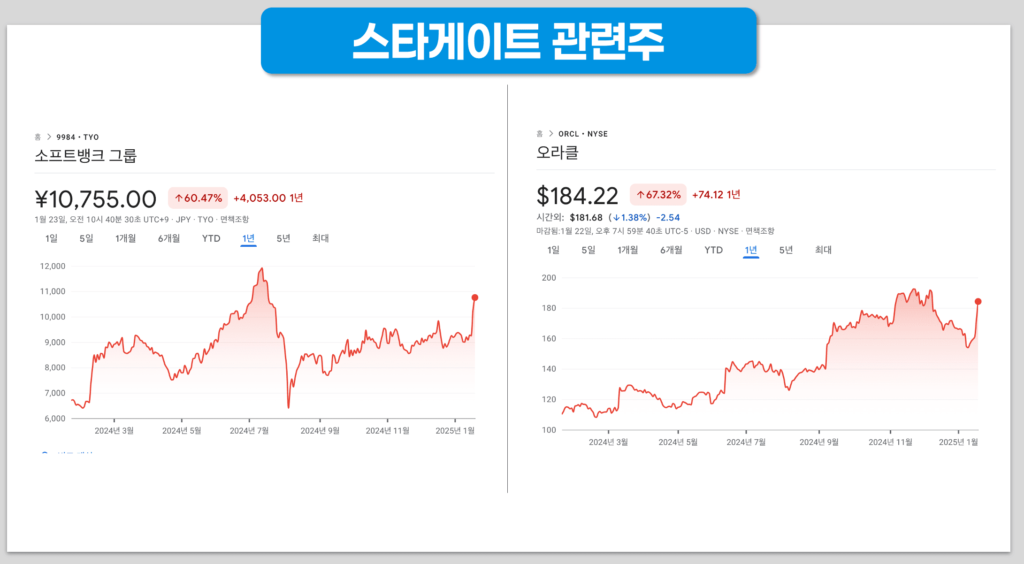Click latest data point on SoftBank chart

pos(475,298)
